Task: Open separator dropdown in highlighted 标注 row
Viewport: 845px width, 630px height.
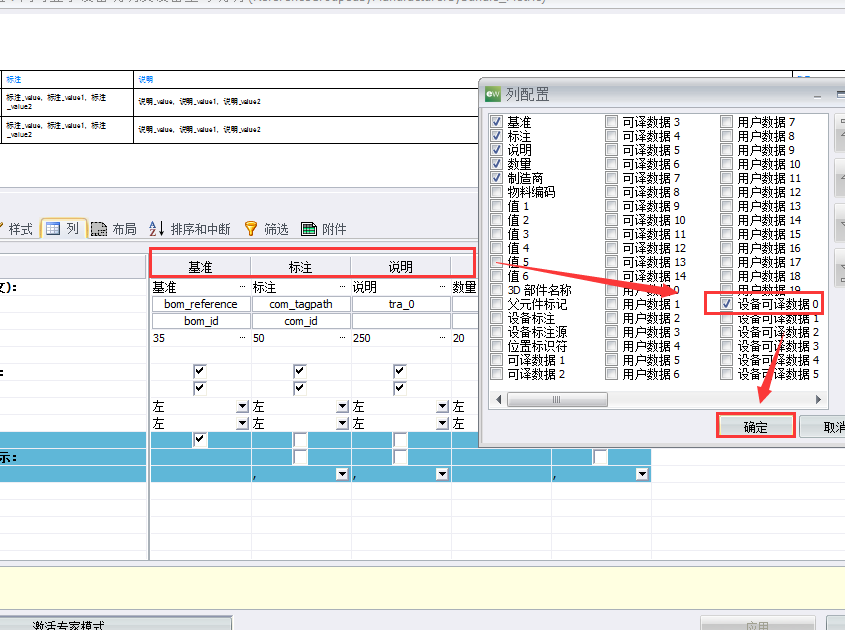Action: click(343, 474)
